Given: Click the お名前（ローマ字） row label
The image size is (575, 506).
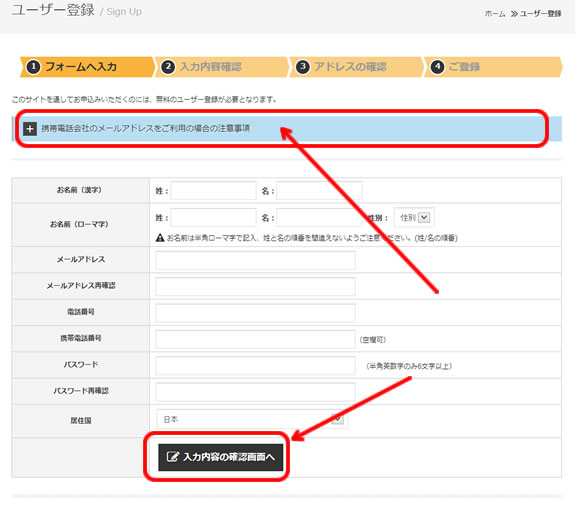Looking at the screenshot, I should pyautogui.click(x=80, y=224).
